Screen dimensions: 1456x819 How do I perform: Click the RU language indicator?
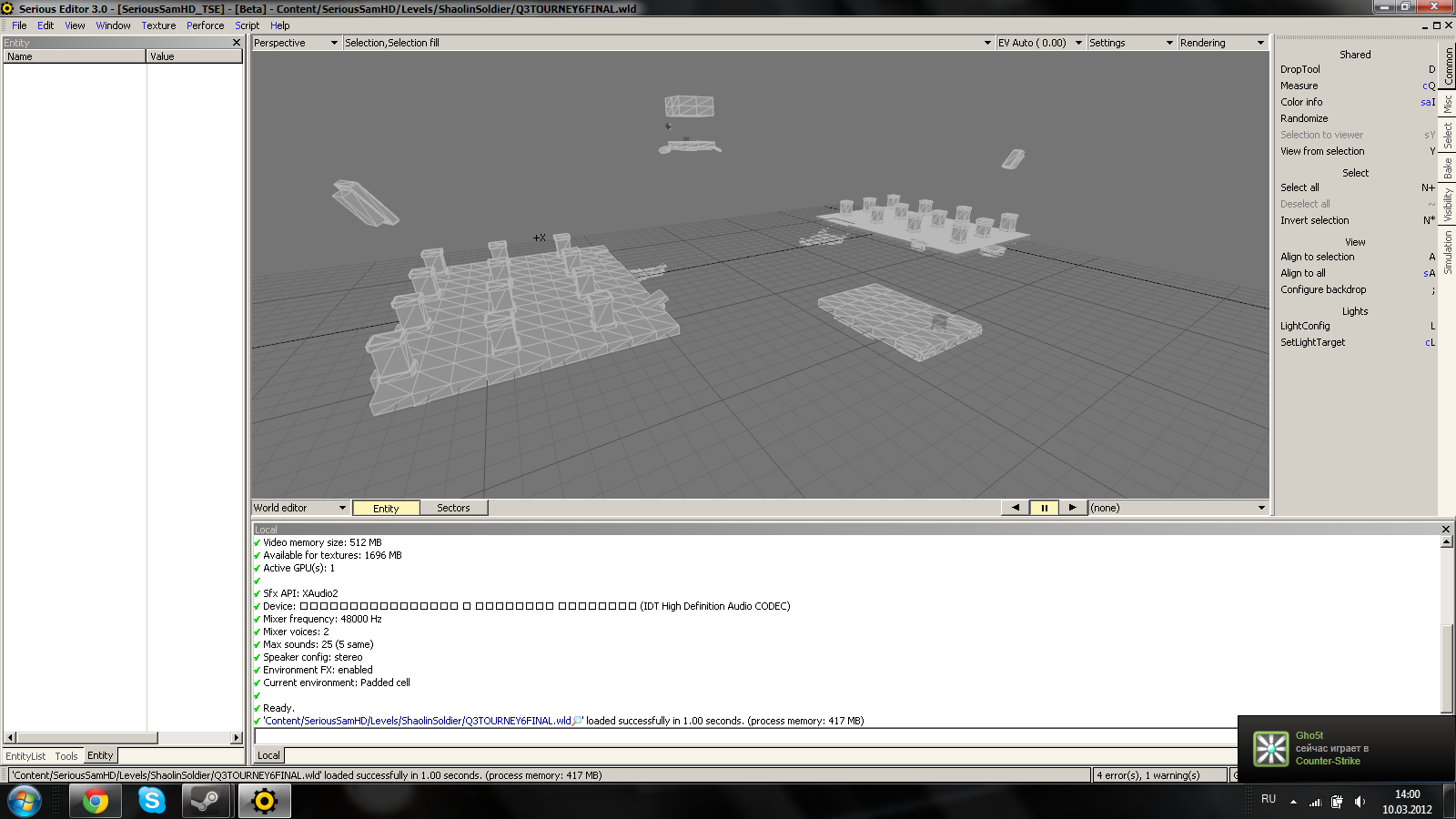1269,799
